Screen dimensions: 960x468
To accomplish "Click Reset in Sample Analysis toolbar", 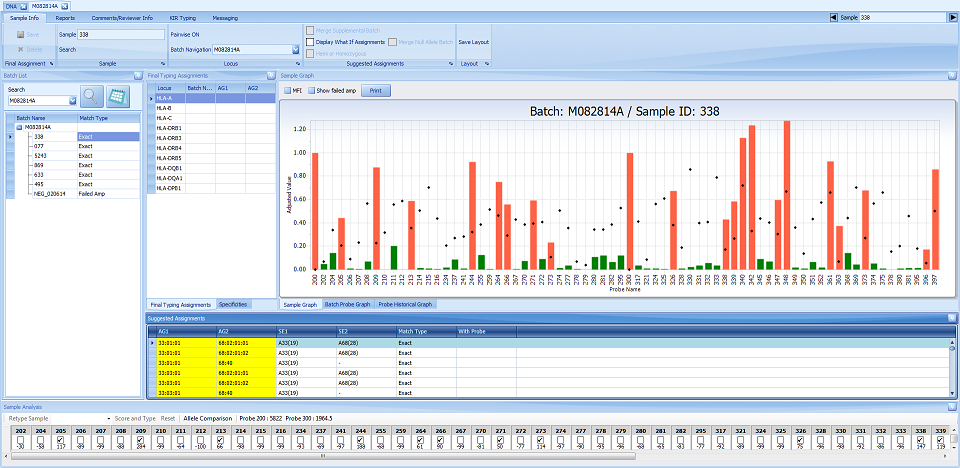I will pyautogui.click(x=168, y=418).
